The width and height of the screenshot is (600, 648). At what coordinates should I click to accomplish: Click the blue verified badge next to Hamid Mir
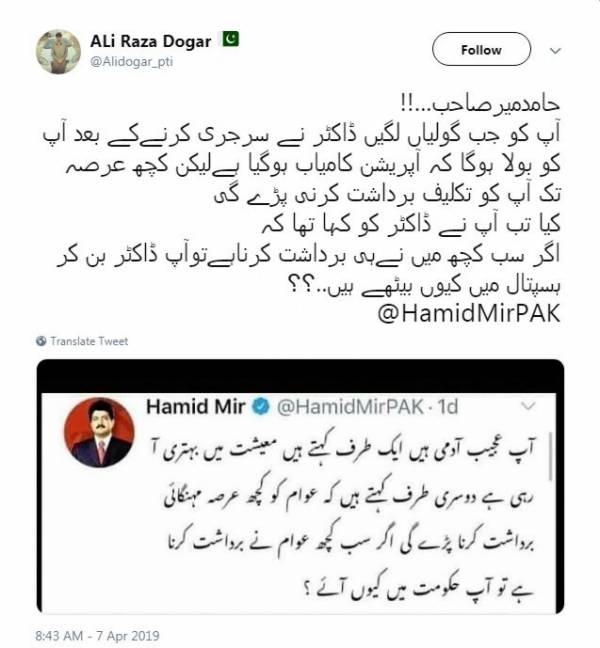click(x=260, y=407)
